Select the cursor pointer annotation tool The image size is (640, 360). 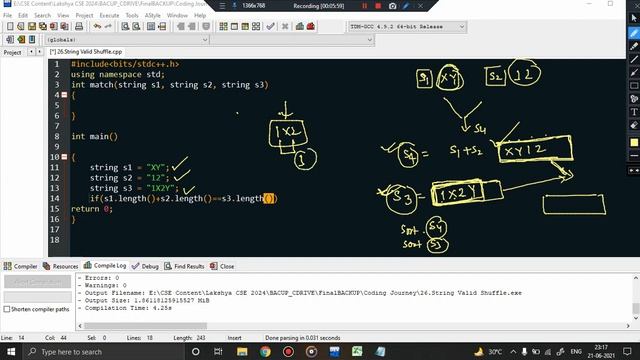click(633, 18)
